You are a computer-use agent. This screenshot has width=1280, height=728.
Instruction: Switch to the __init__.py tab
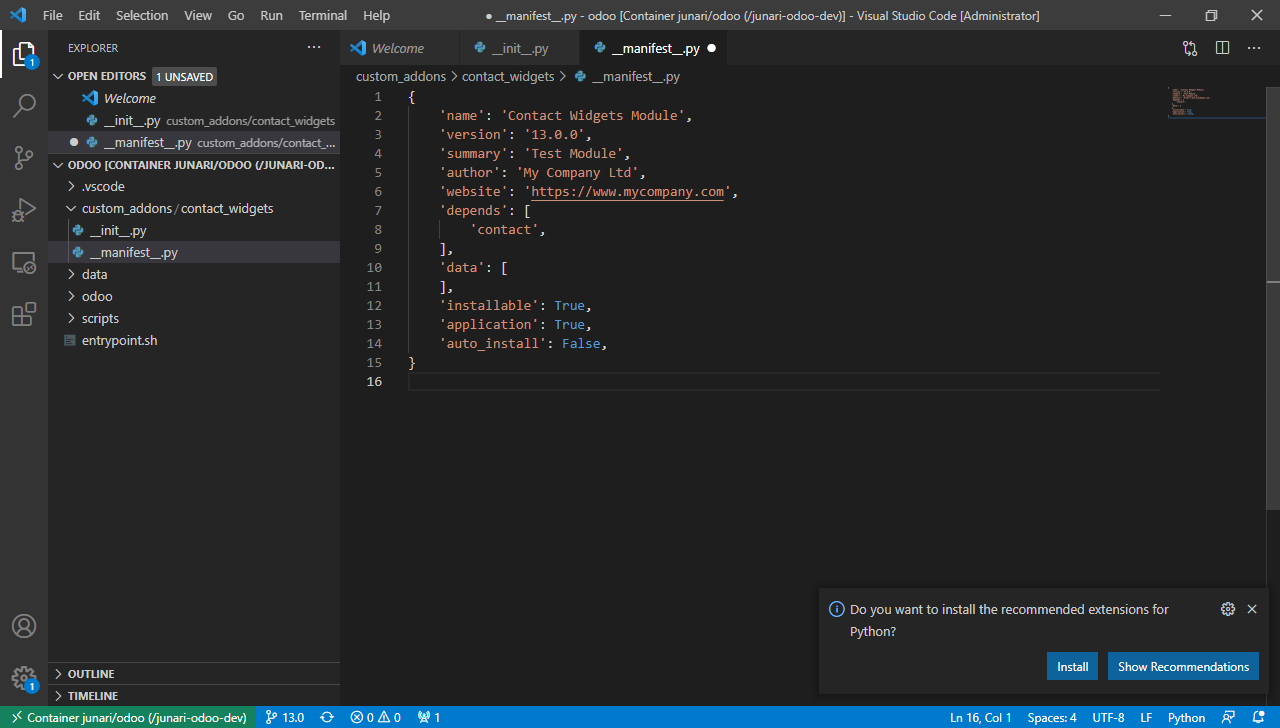tap(519, 48)
